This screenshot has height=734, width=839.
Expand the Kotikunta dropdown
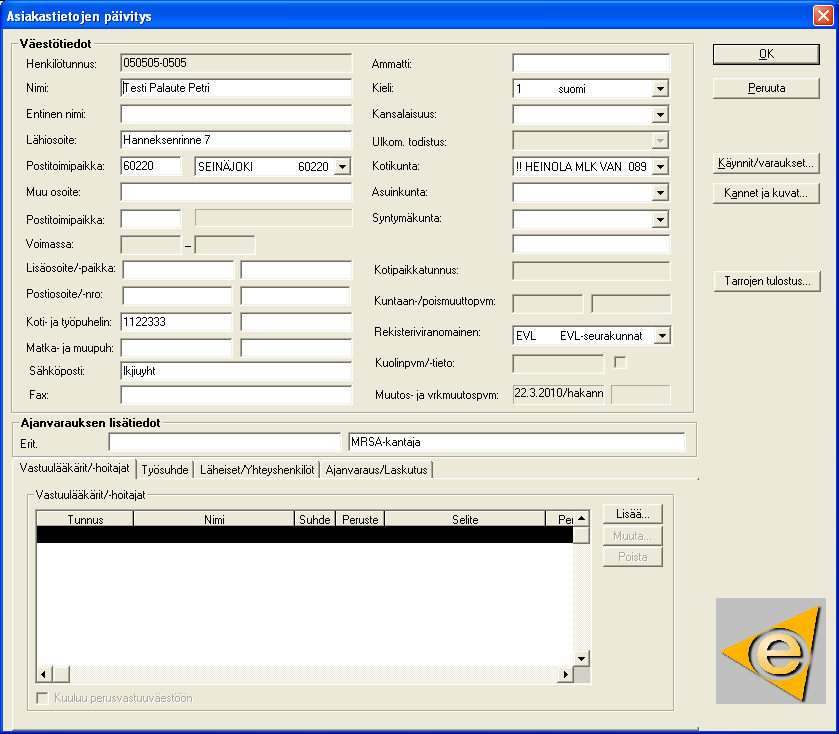(x=660, y=167)
